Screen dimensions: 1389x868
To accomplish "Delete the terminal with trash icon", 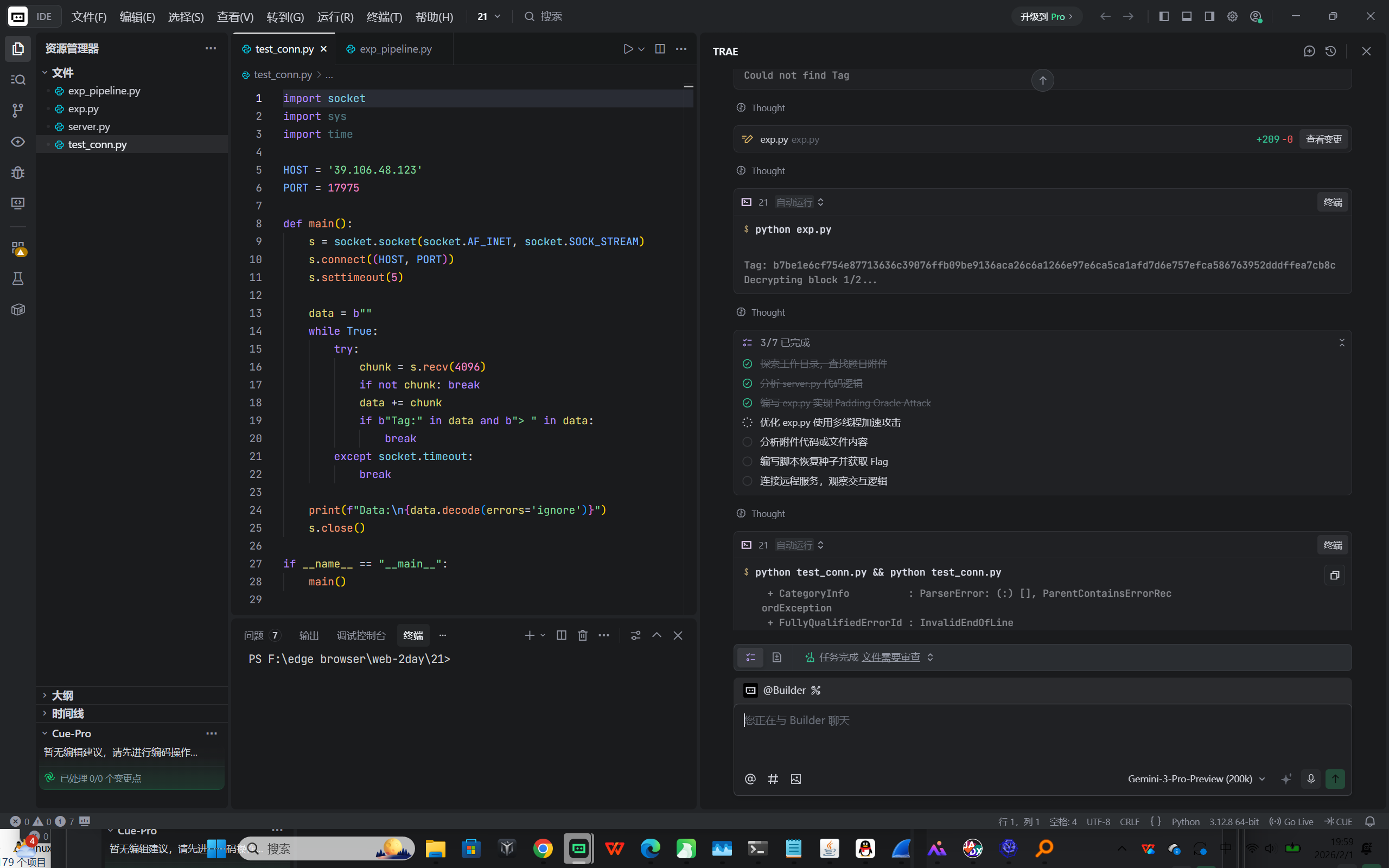I will [x=583, y=635].
